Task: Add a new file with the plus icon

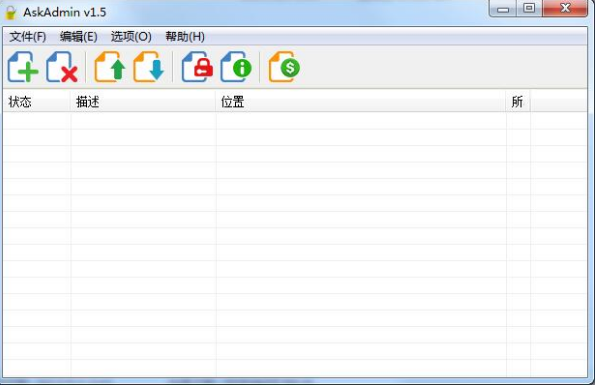Action: 23,67
